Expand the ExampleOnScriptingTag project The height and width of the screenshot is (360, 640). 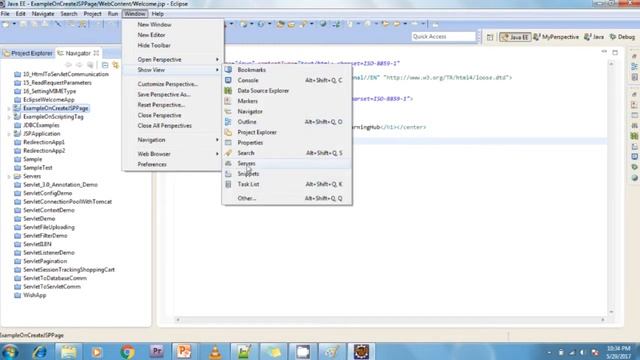pyautogui.click(x=9, y=117)
